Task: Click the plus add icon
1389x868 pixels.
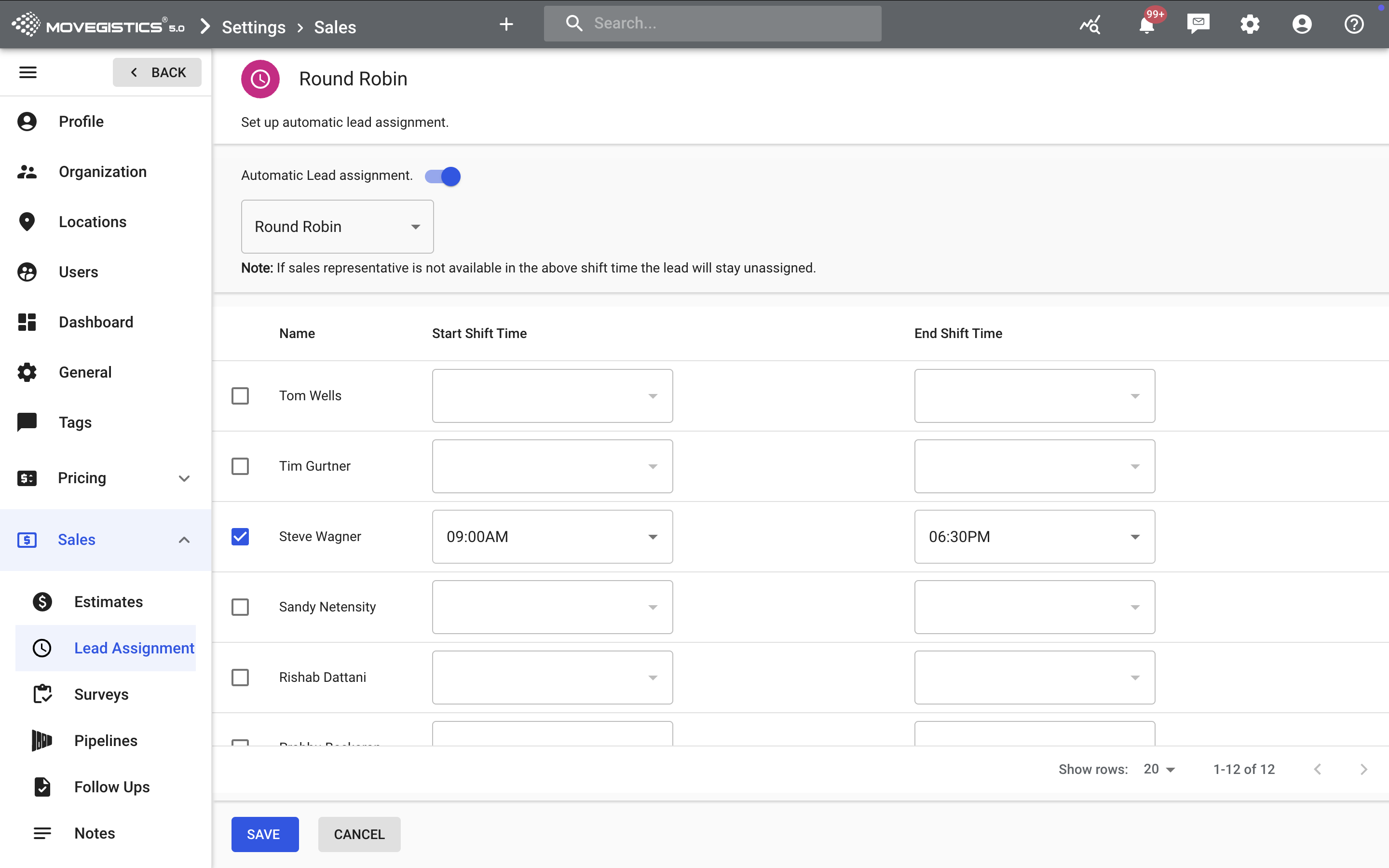Action: pos(505,24)
